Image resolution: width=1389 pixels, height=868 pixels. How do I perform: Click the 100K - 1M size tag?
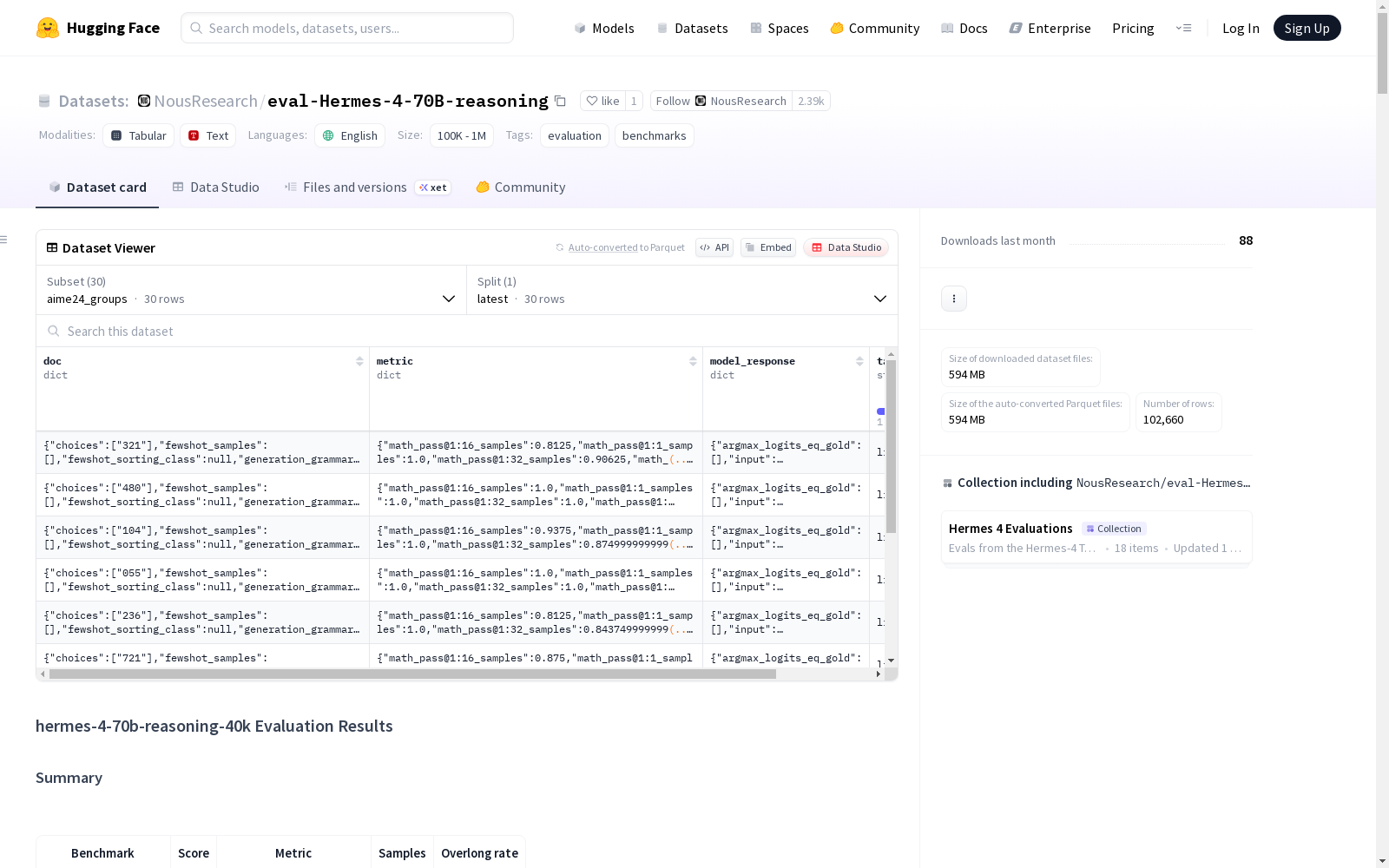[462, 135]
